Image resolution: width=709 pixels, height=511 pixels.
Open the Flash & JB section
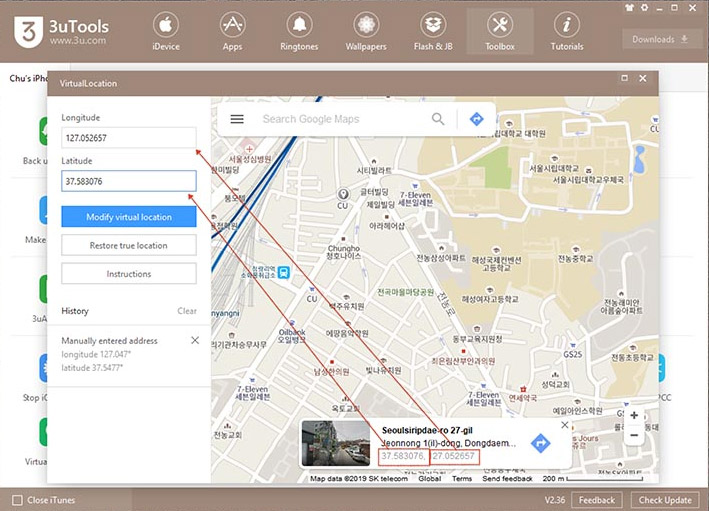click(433, 31)
